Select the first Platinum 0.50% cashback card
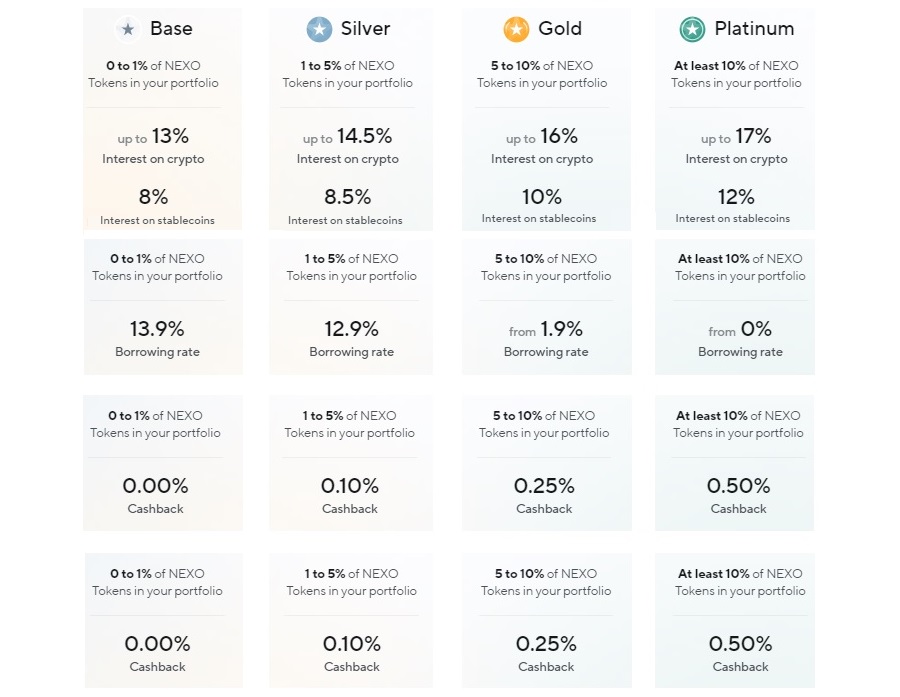Image resolution: width=900 pixels, height=697 pixels. point(735,463)
